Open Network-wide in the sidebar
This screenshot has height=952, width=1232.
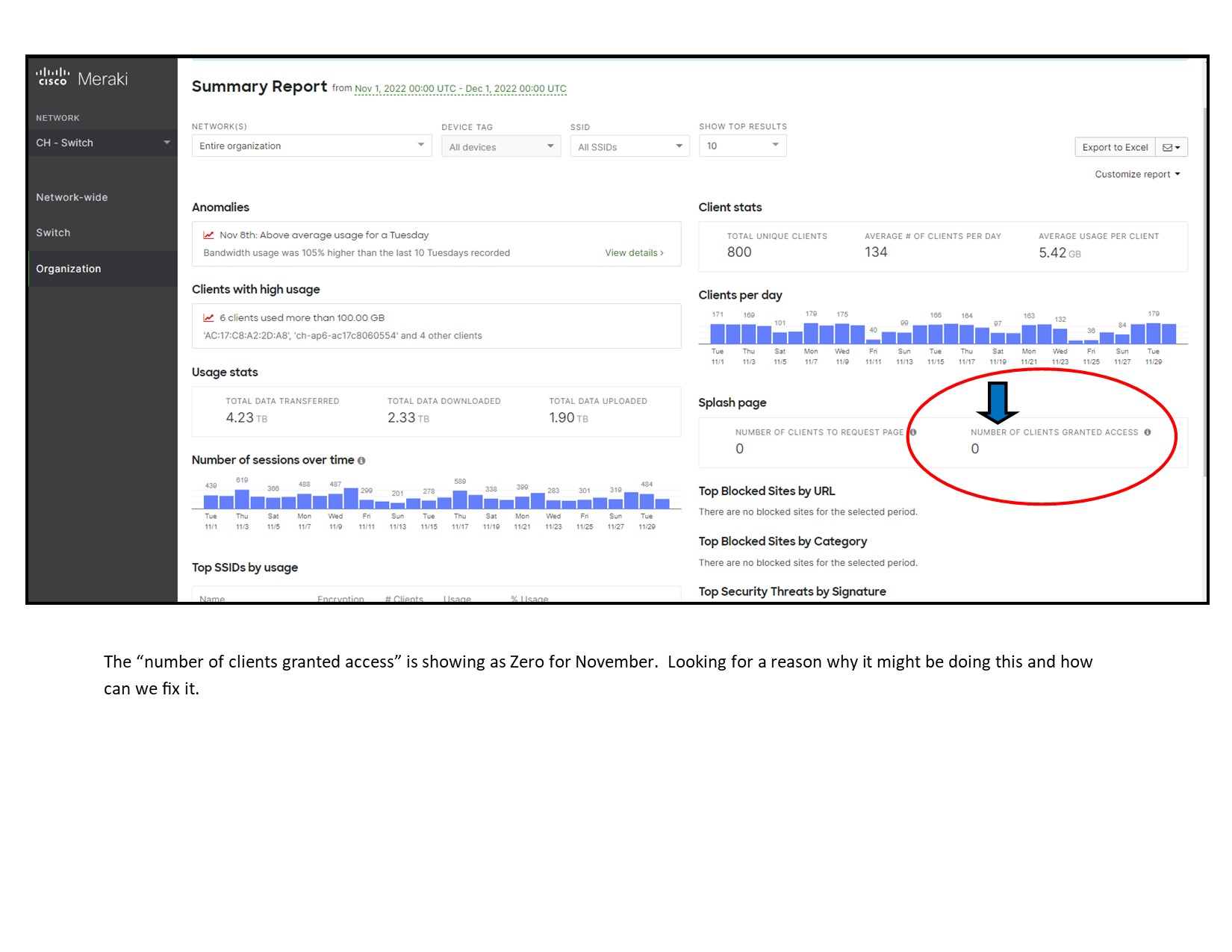(x=72, y=197)
